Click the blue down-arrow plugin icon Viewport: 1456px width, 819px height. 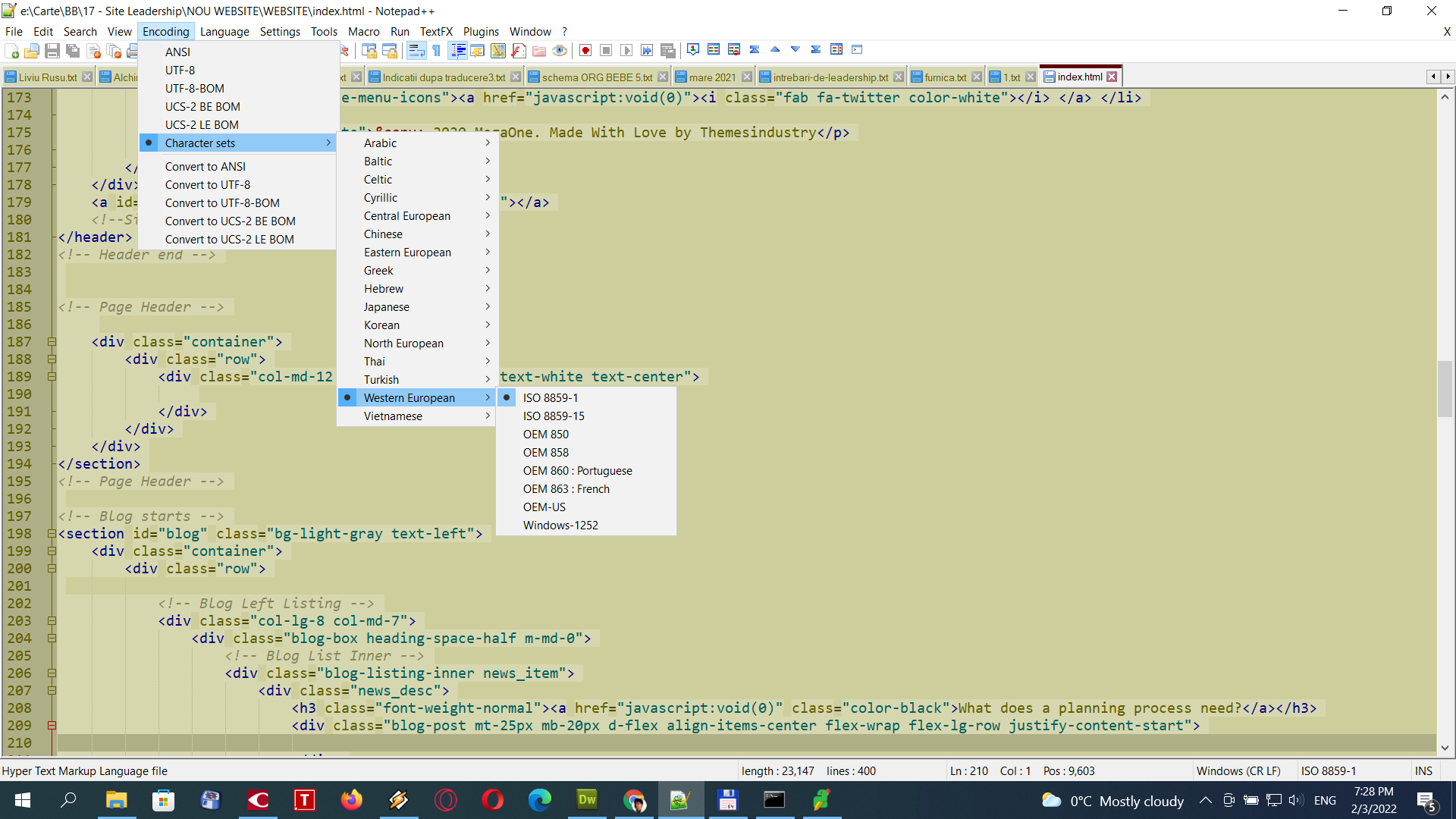point(795,49)
